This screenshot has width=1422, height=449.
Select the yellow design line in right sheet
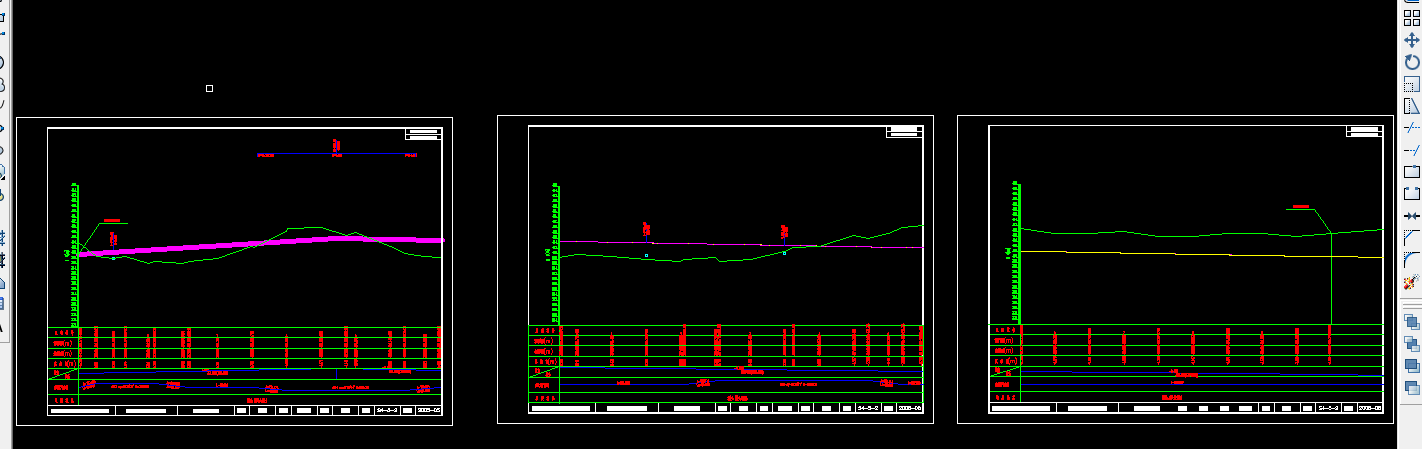pos(1200,254)
